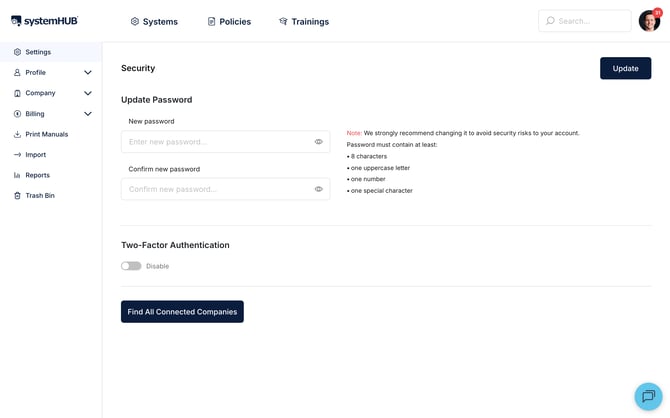Click the Company building icon
This screenshot has width=670, height=418.
(x=17, y=93)
